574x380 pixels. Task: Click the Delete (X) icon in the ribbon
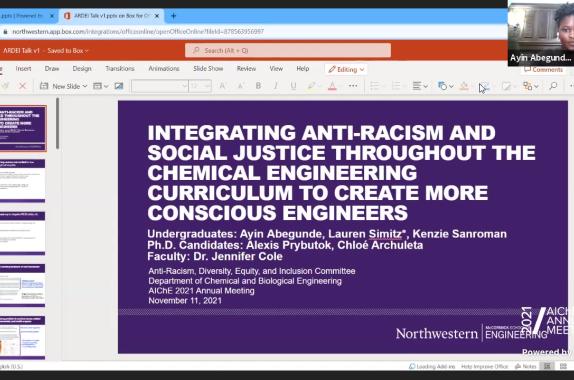pyautogui.click(x=22, y=86)
